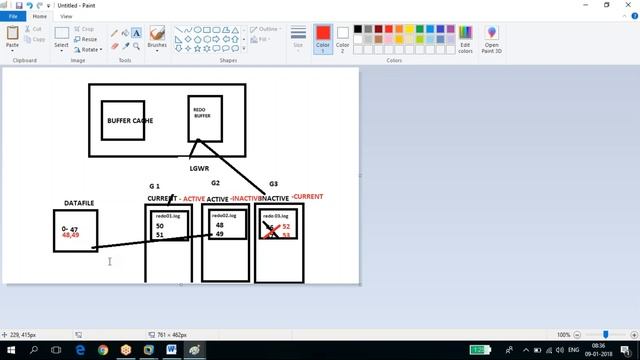640x360 pixels.
Task: Click the zoom in plus button
Action: 634,335
